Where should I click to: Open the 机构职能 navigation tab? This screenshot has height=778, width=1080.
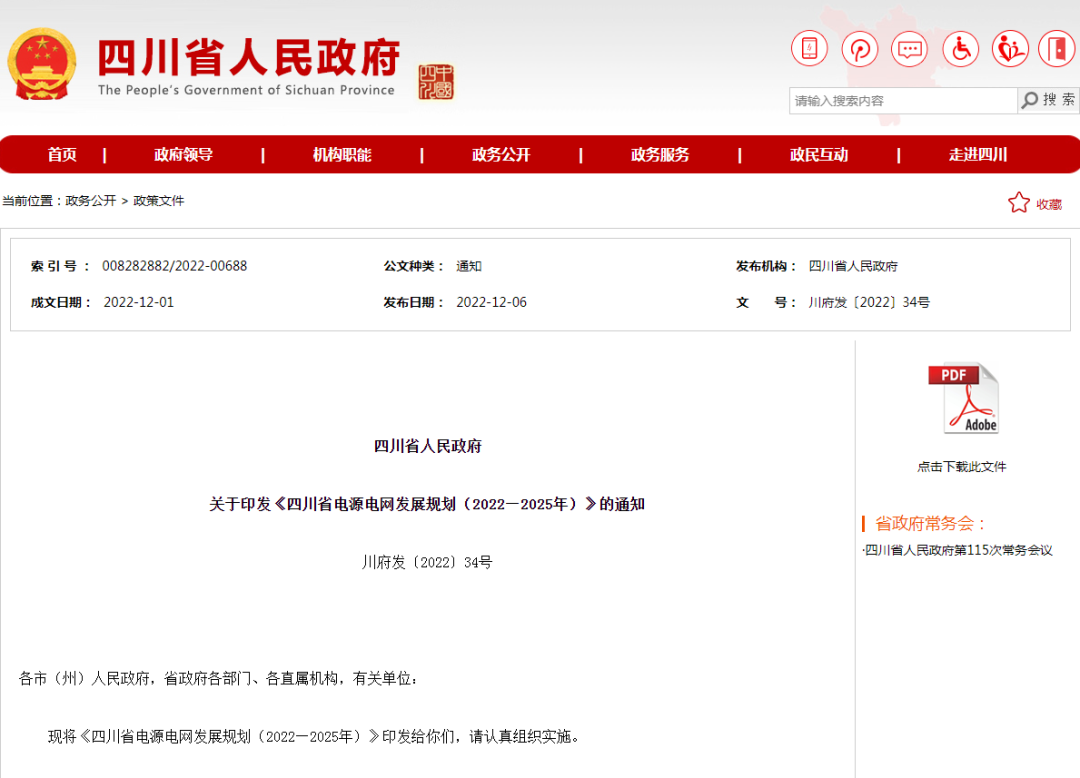[342, 155]
